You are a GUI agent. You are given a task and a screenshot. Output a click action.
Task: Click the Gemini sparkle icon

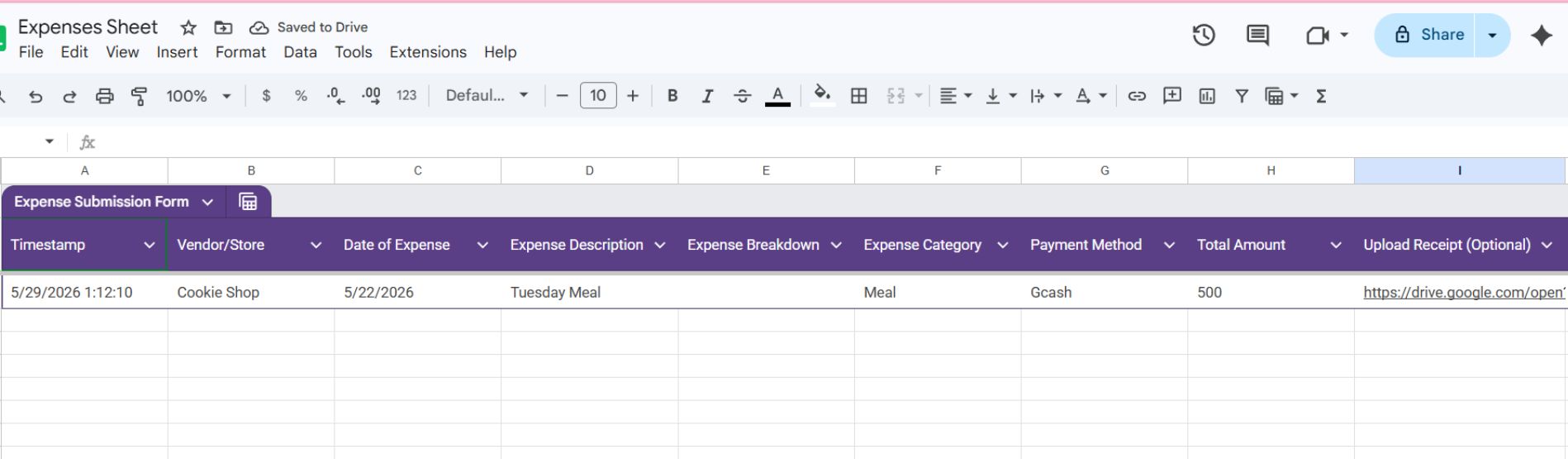[1541, 35]
